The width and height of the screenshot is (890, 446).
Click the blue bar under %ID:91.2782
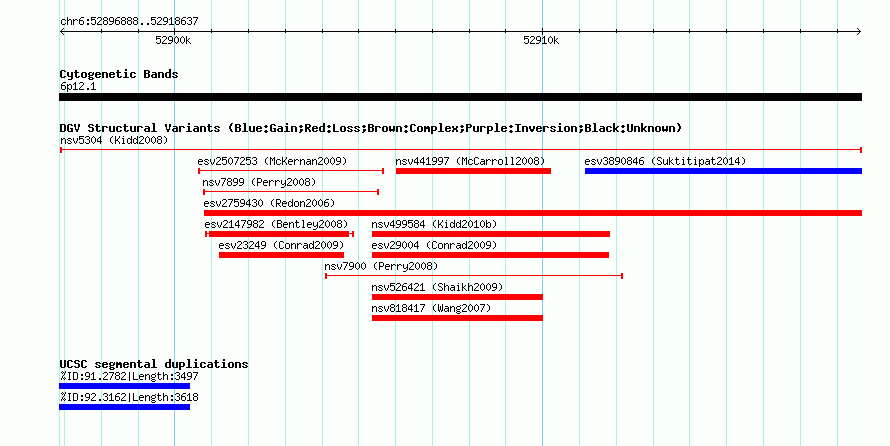pyautogui.click(x=124, y=386)
